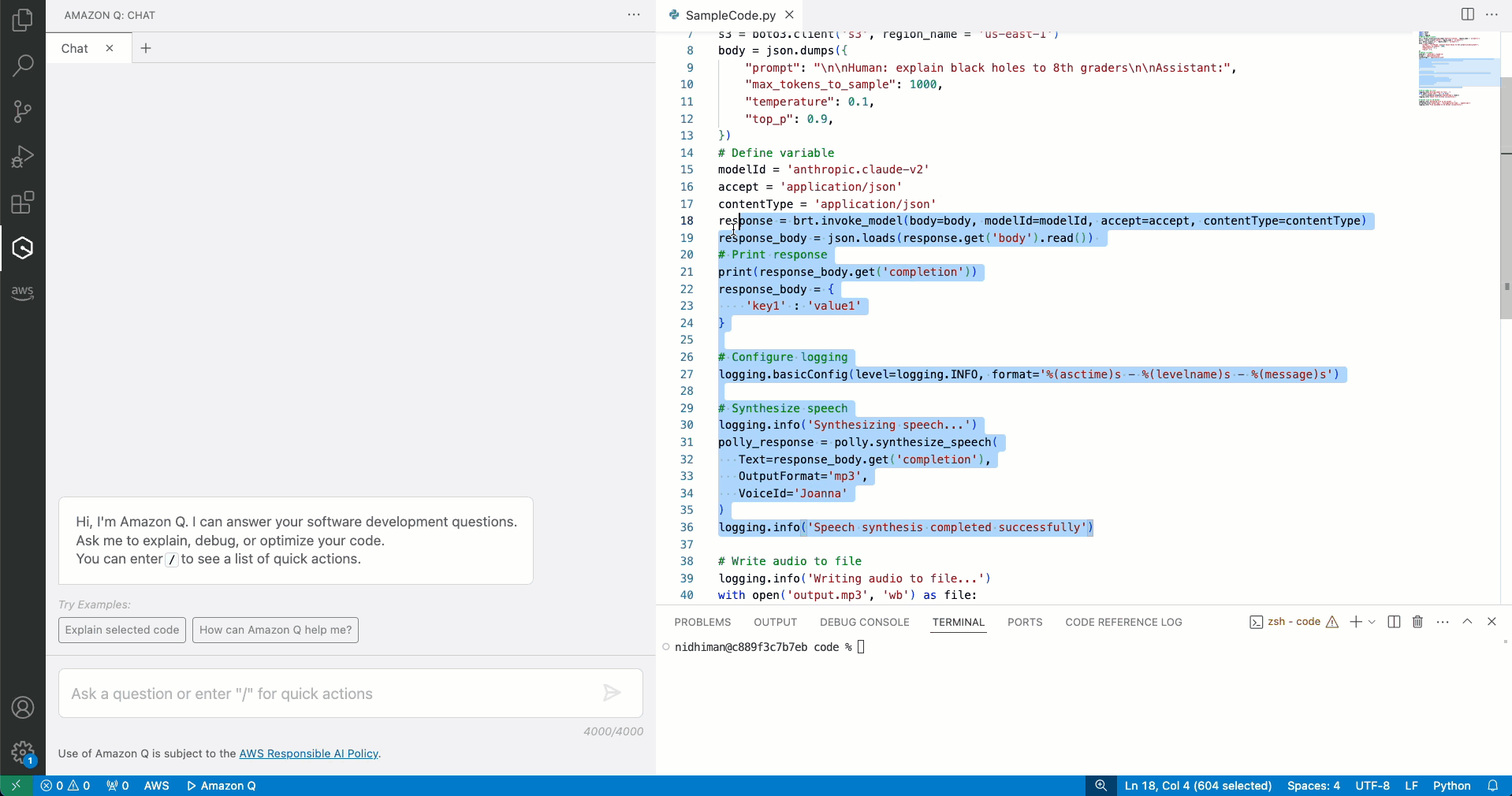Click the Explain selected code button
1512x796 pixels.
coord(121,630)
